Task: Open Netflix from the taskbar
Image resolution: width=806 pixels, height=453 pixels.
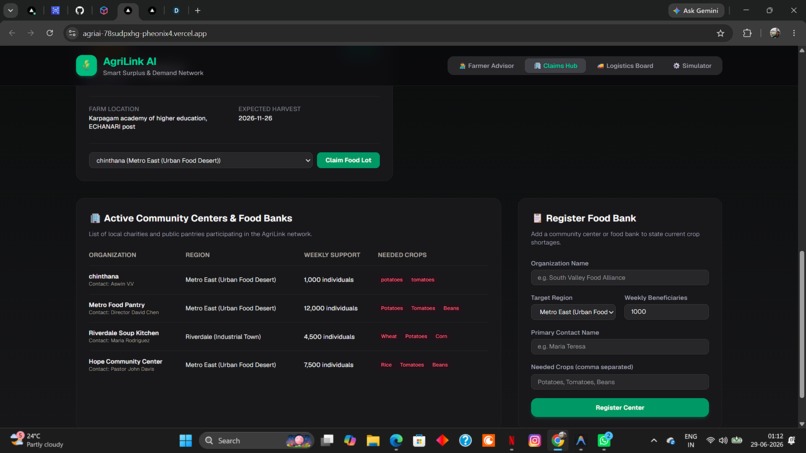Action: pos(511,441)
